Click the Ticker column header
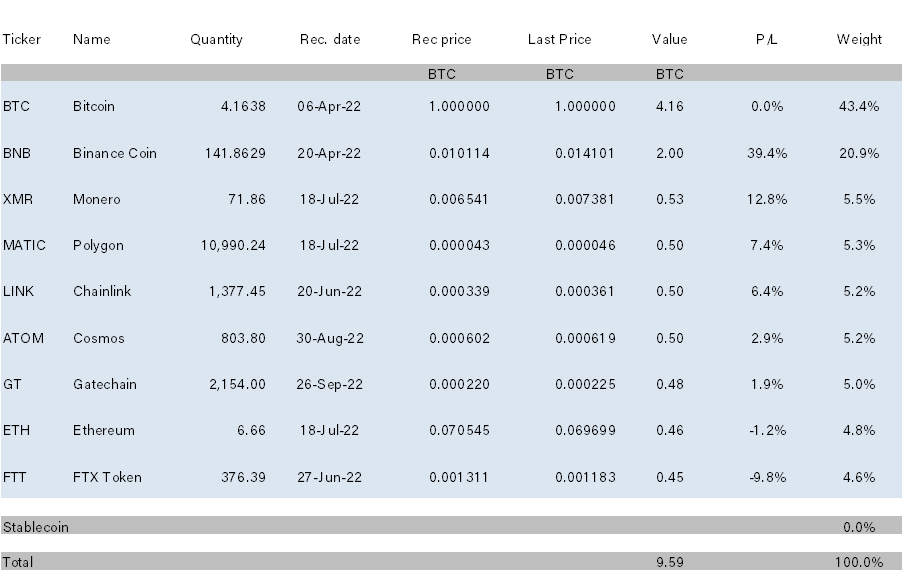Screen dimensions: 903x571 point(22,39)
